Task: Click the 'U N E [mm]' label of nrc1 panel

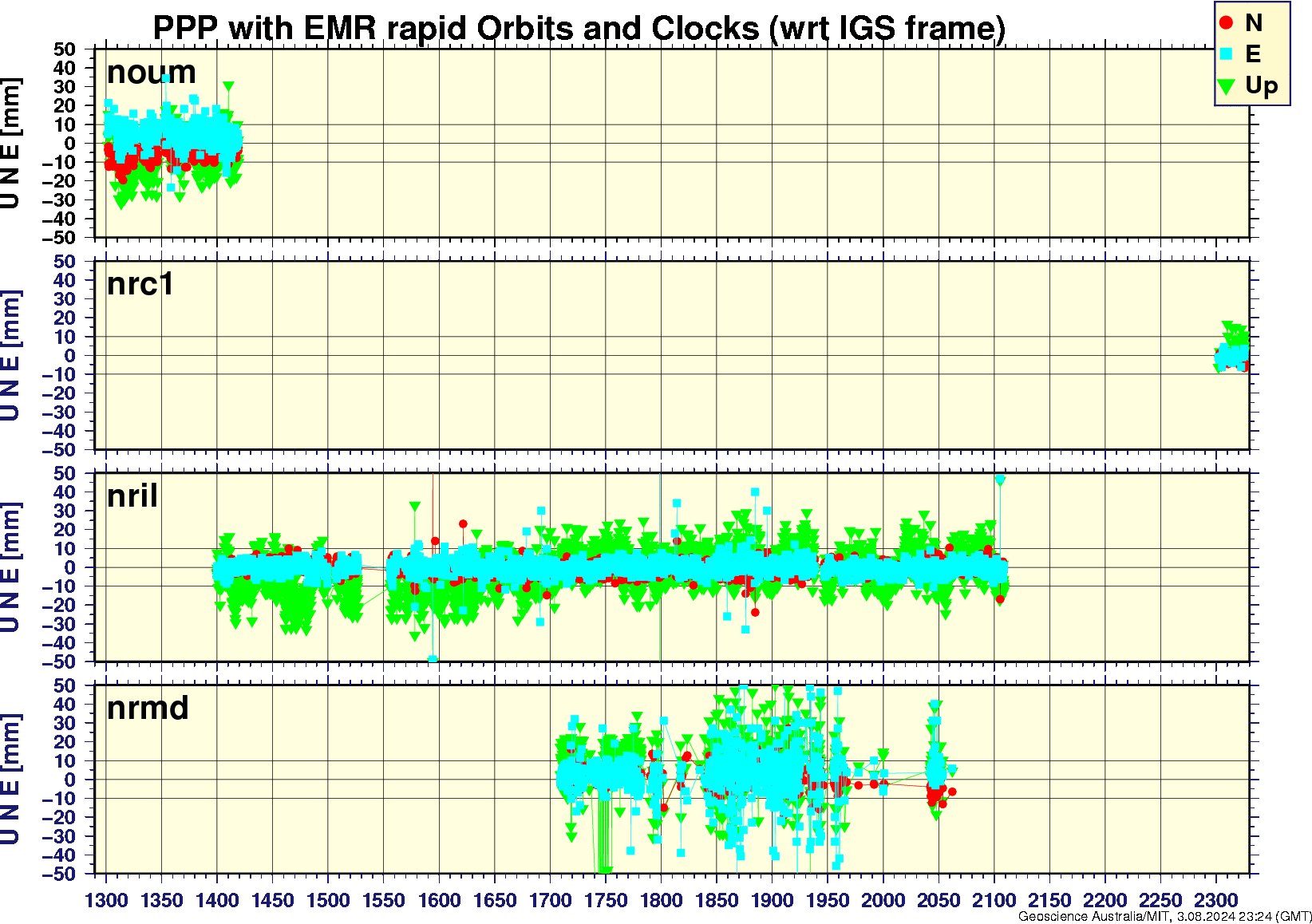Action: pos(10,356)
